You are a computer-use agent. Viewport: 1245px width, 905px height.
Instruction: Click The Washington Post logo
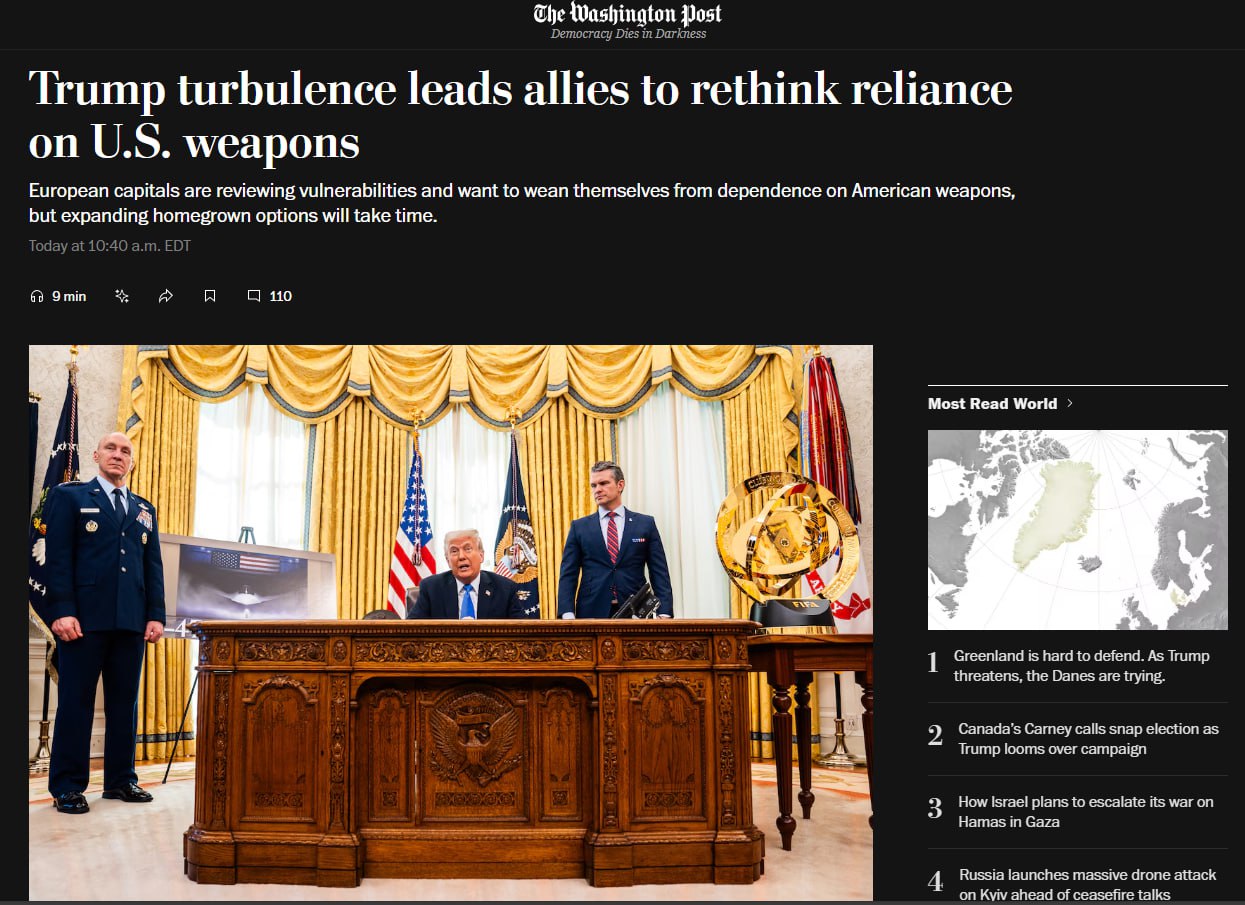click(x=627, y=14)
